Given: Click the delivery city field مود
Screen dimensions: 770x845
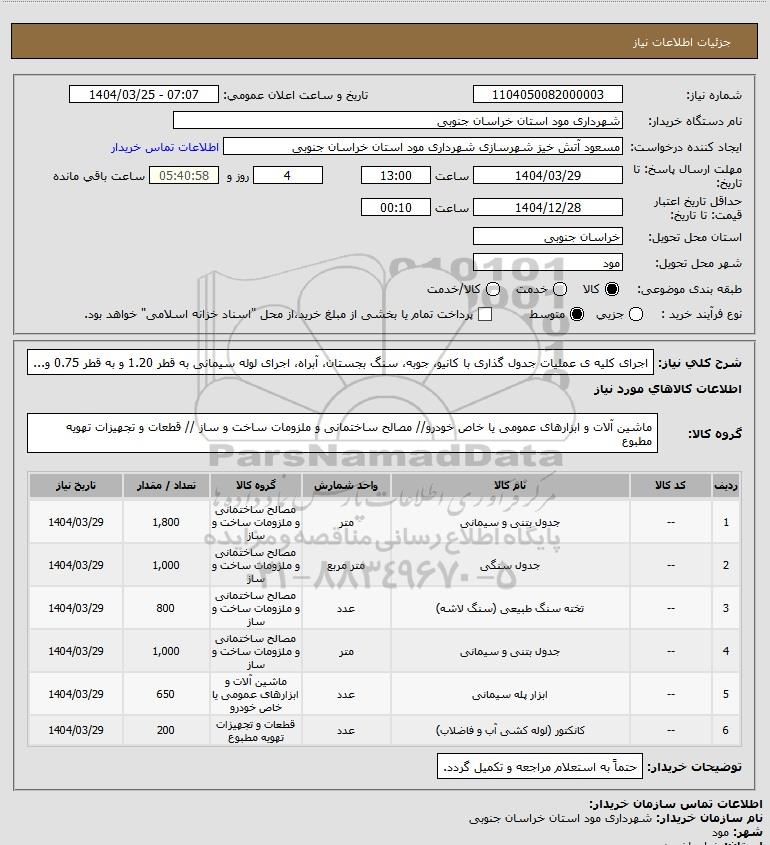Looking at the screenshot, I should point(547,262).
